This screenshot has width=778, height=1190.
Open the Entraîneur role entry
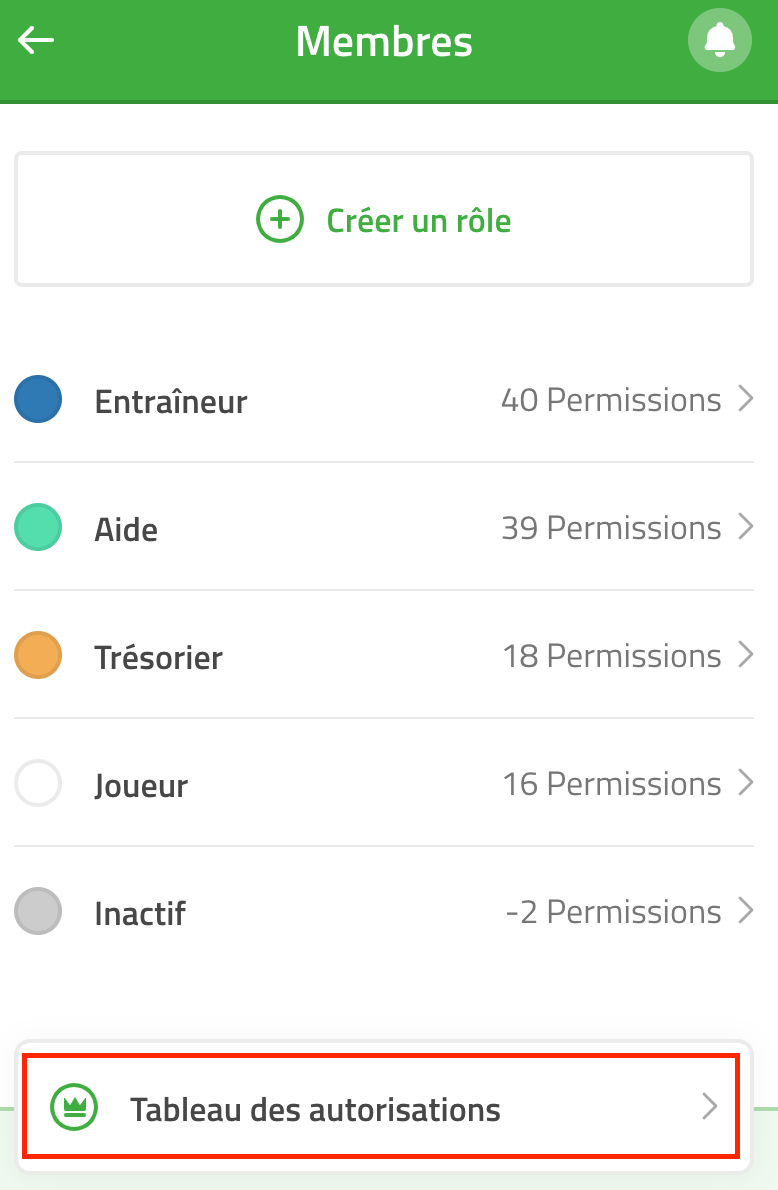(384, 399)
